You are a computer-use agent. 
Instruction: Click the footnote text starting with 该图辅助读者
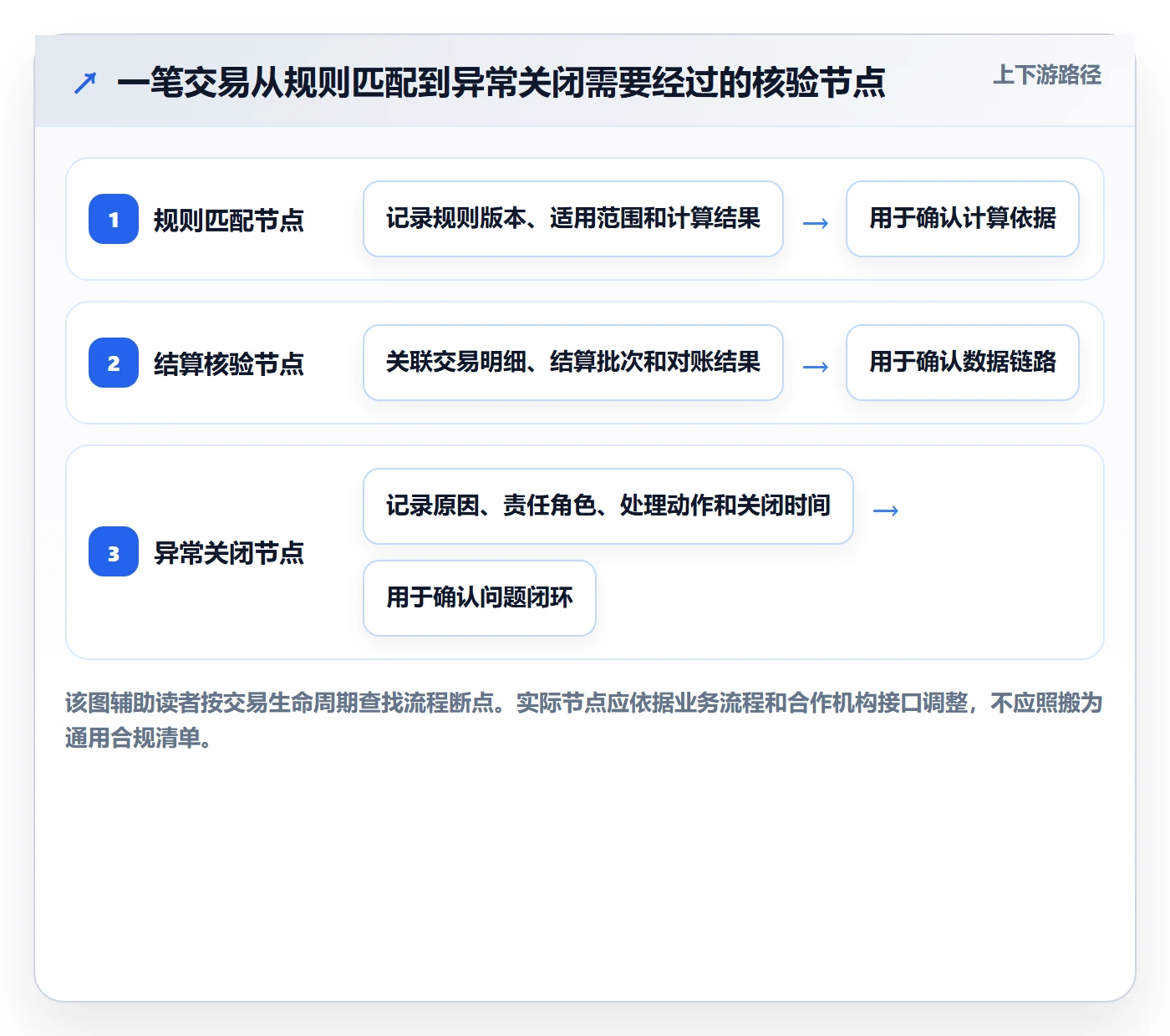click(x=583, y=720)
